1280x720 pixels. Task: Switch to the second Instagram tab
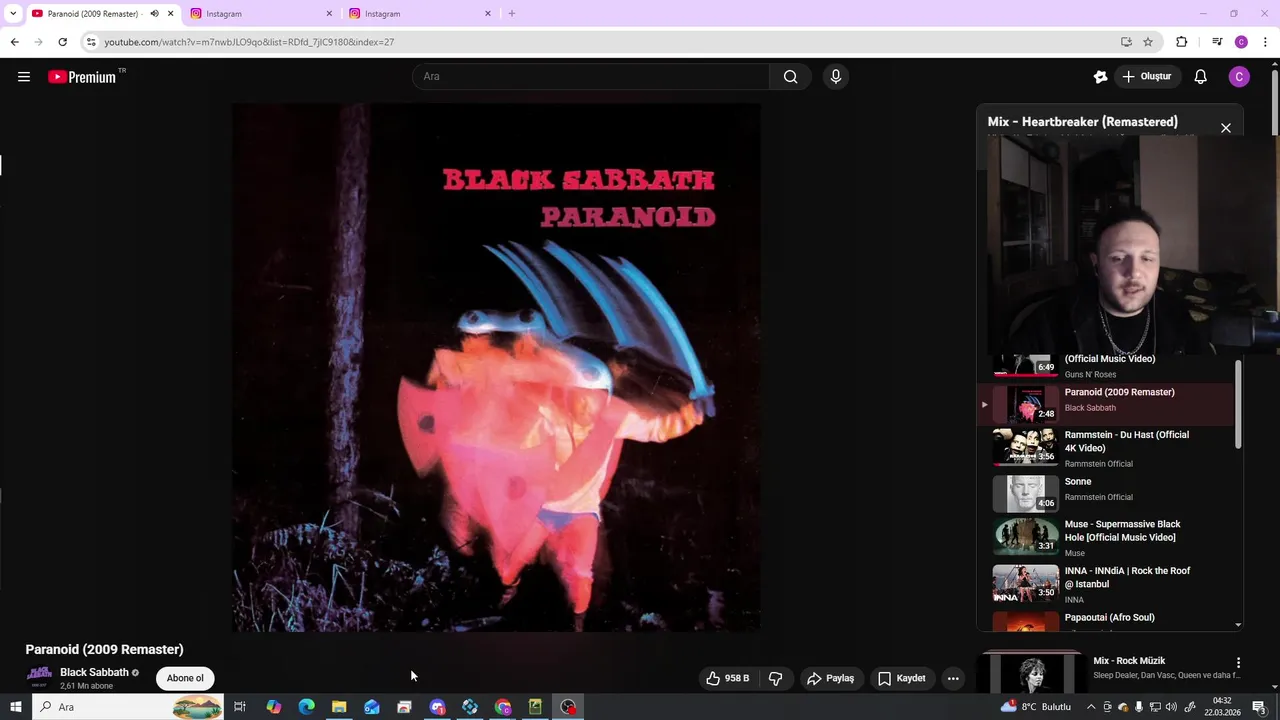[x=420, y=14]
